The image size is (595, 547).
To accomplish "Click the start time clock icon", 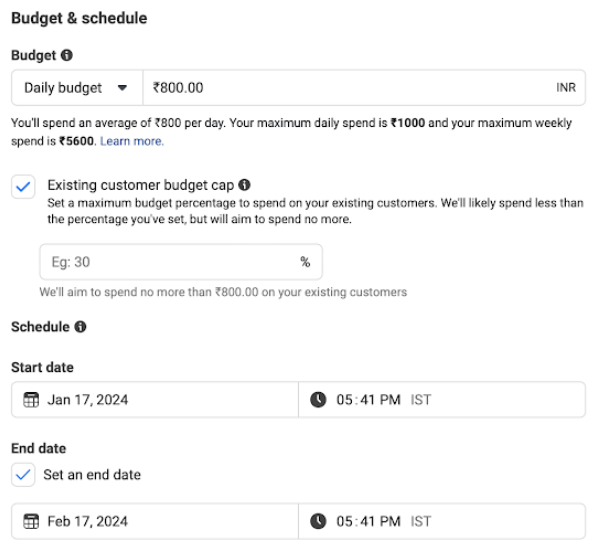I will [x=318, y=400].
